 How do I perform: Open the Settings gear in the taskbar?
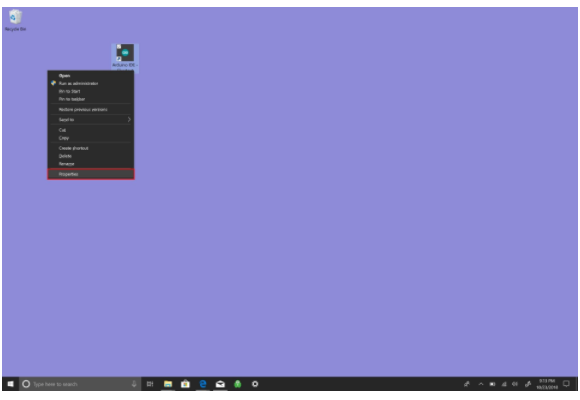(x=255, y=384)
